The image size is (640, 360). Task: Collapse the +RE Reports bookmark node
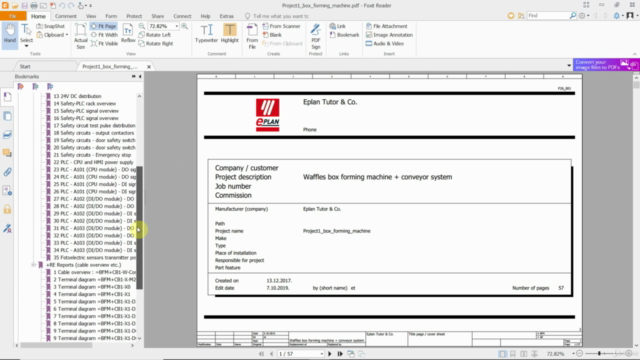pos(33,265)
